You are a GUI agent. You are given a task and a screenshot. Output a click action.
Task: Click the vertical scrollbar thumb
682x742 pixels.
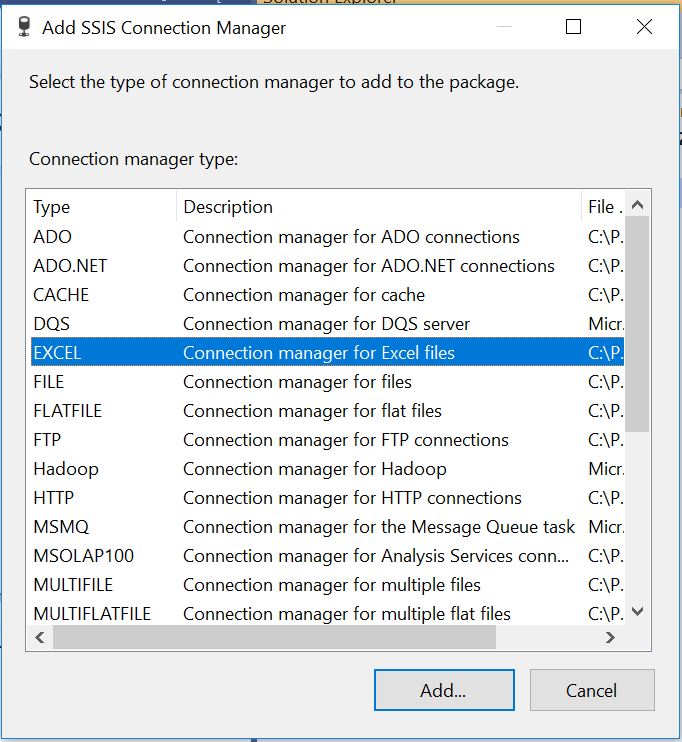click(x=637, y=324)
